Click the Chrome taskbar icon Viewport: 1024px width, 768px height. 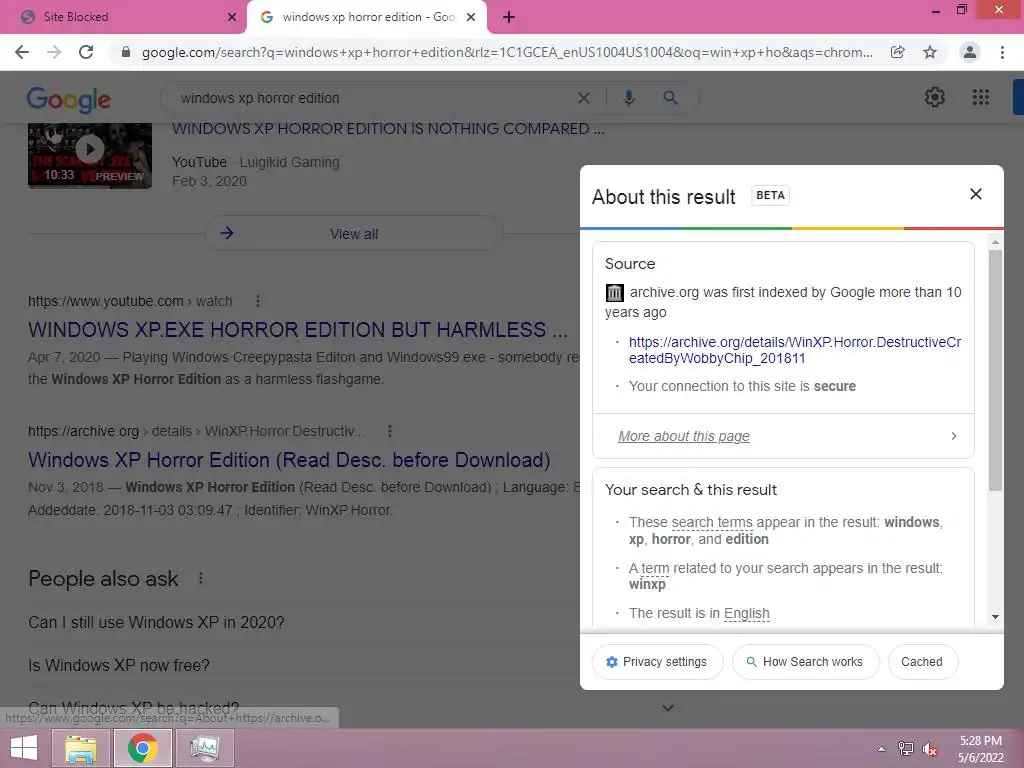pyautogui.click(x=142, y=748)
